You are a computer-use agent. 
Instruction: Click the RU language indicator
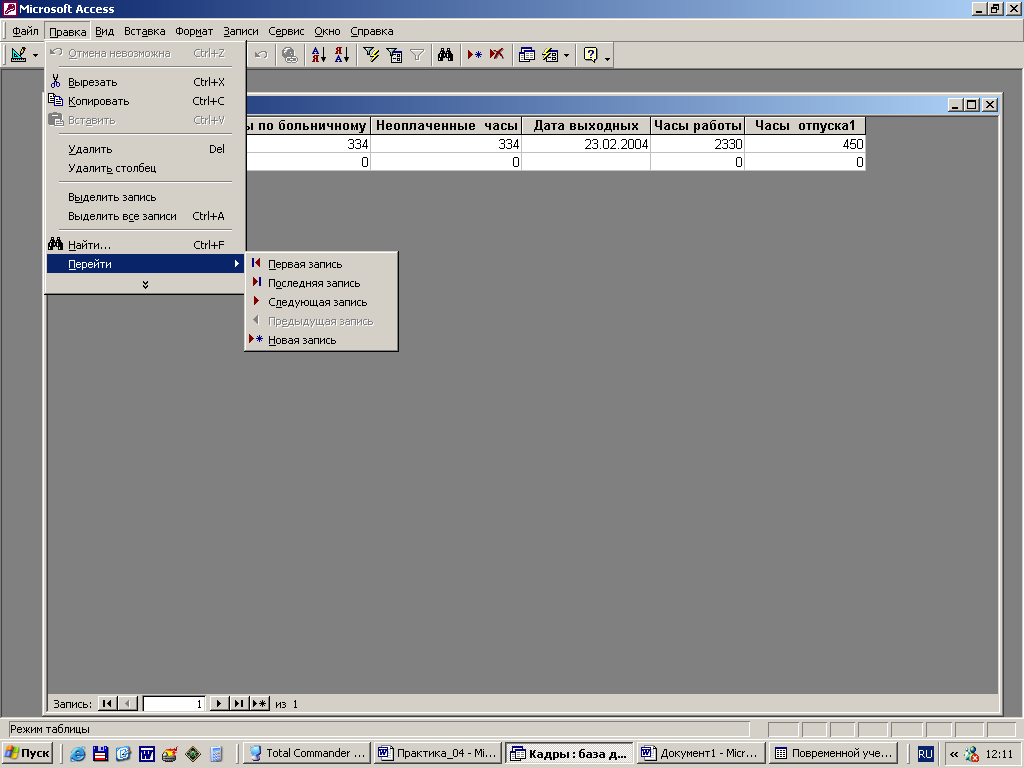(x=925, y=754)
